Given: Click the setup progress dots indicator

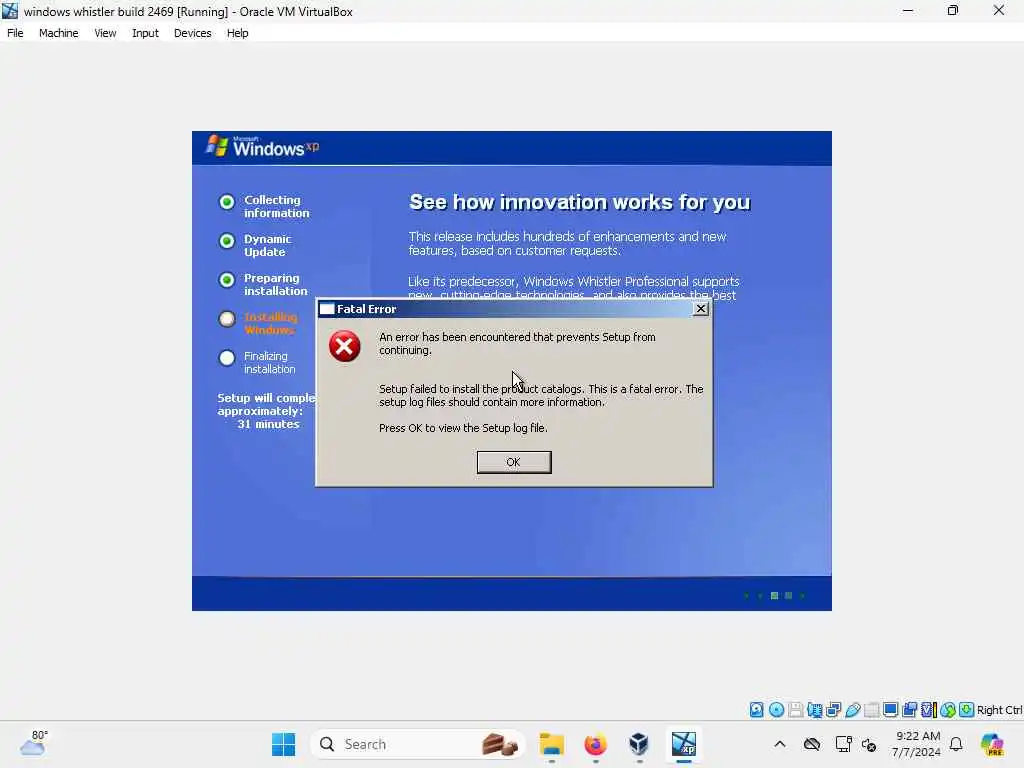Looking at the screenshot, I should [775, 596].
